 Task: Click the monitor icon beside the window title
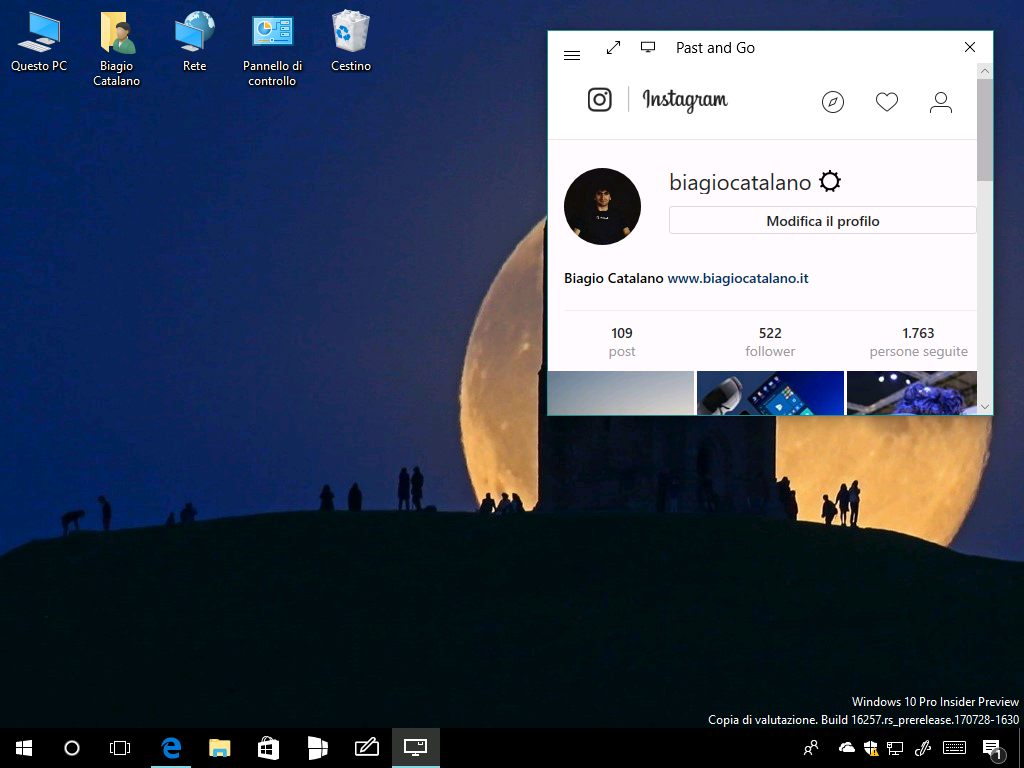tap(648, 47)
